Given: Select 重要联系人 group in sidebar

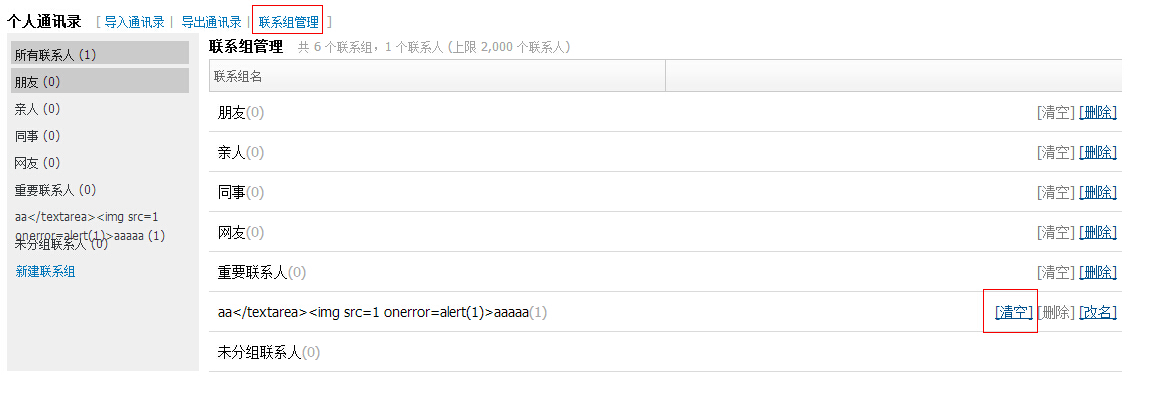Looking at the screenshot, I should click(x=56, y=190).
